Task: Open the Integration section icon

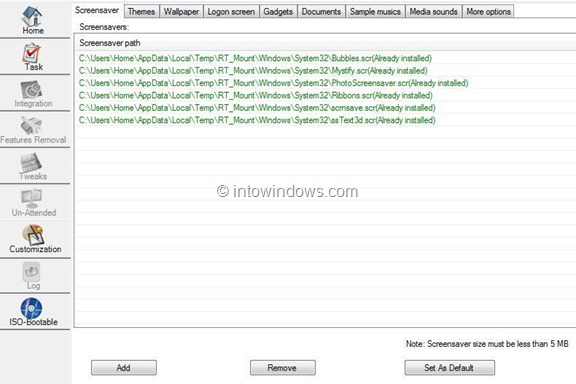Action: click(x=31, y=89)
